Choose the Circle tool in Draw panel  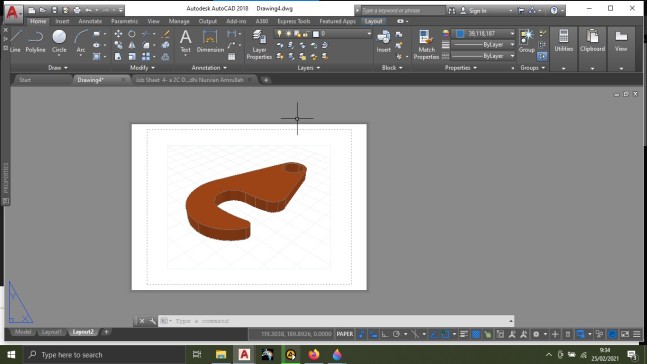click(x=59, y=41)
